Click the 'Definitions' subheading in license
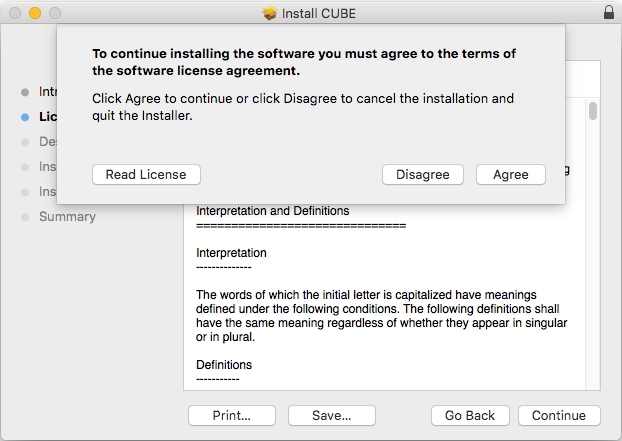 tap(224, 364)
